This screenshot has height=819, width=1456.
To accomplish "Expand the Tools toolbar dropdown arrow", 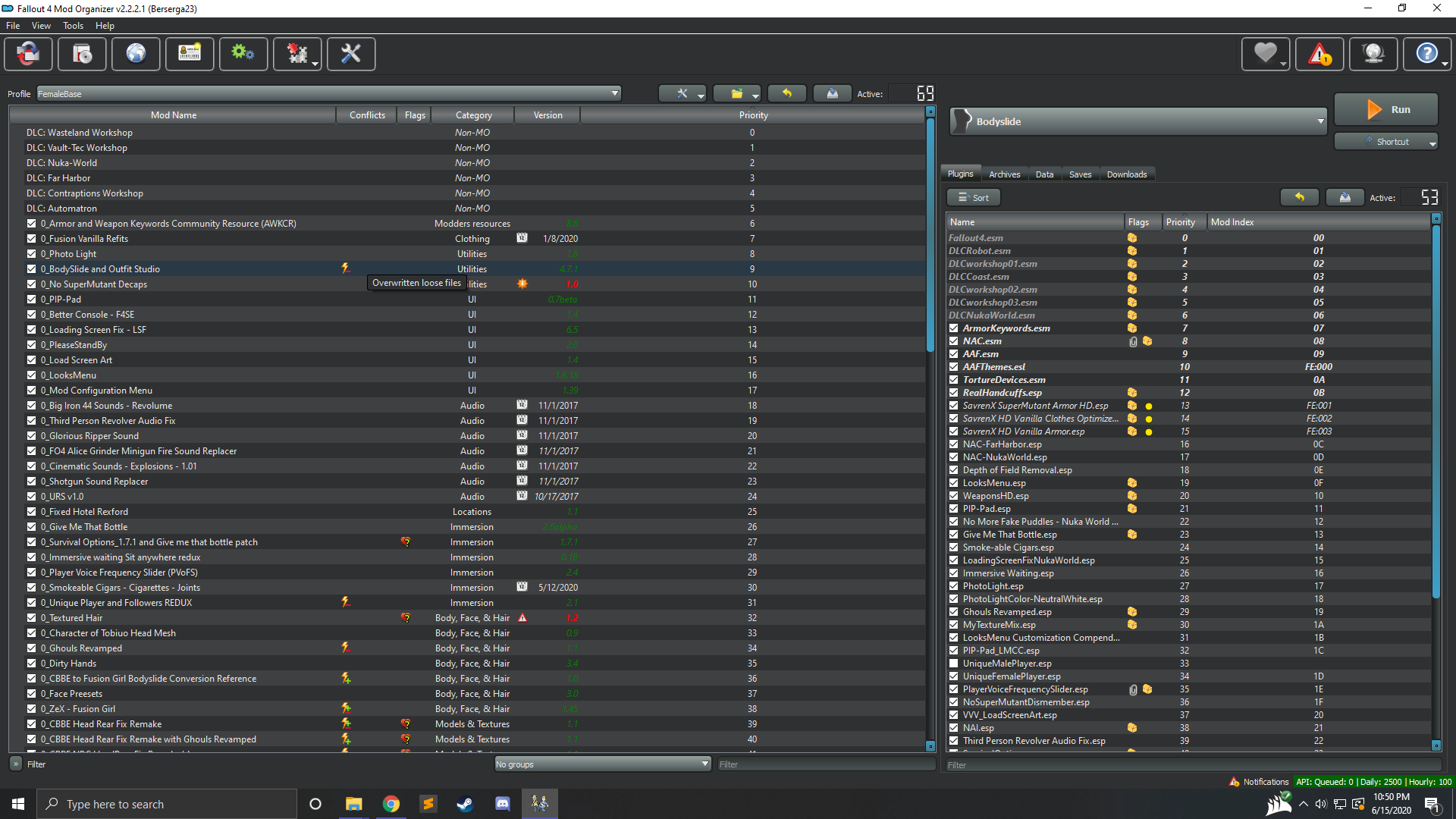I will [x=315, y=64].
